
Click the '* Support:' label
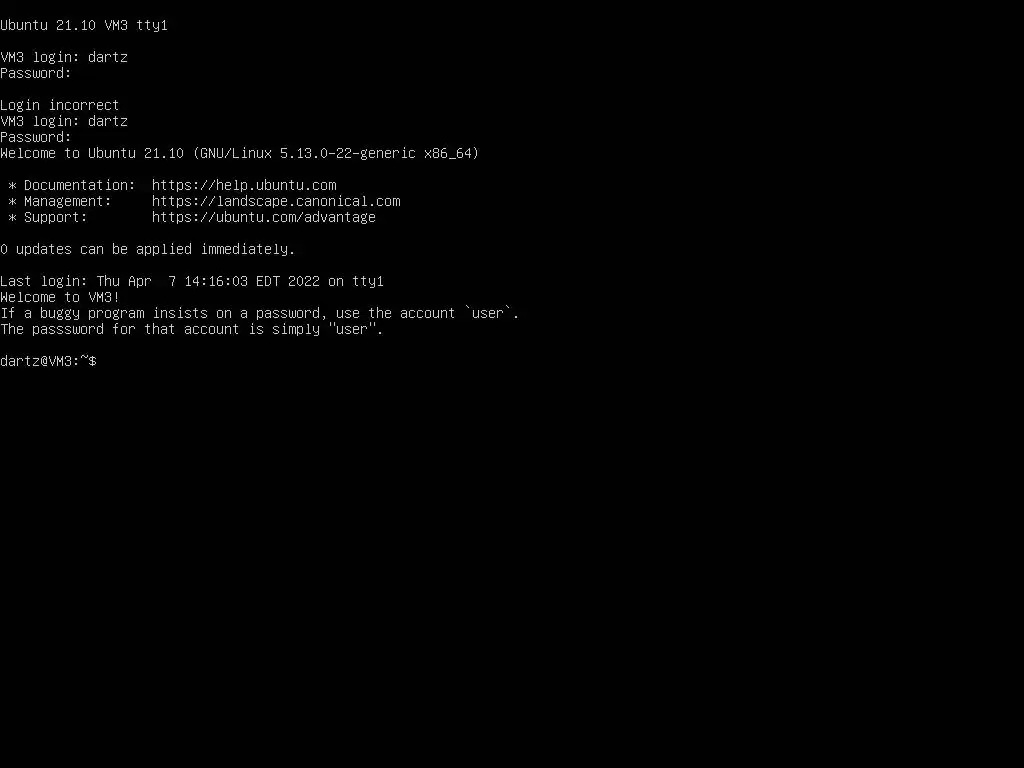(48, 217)
